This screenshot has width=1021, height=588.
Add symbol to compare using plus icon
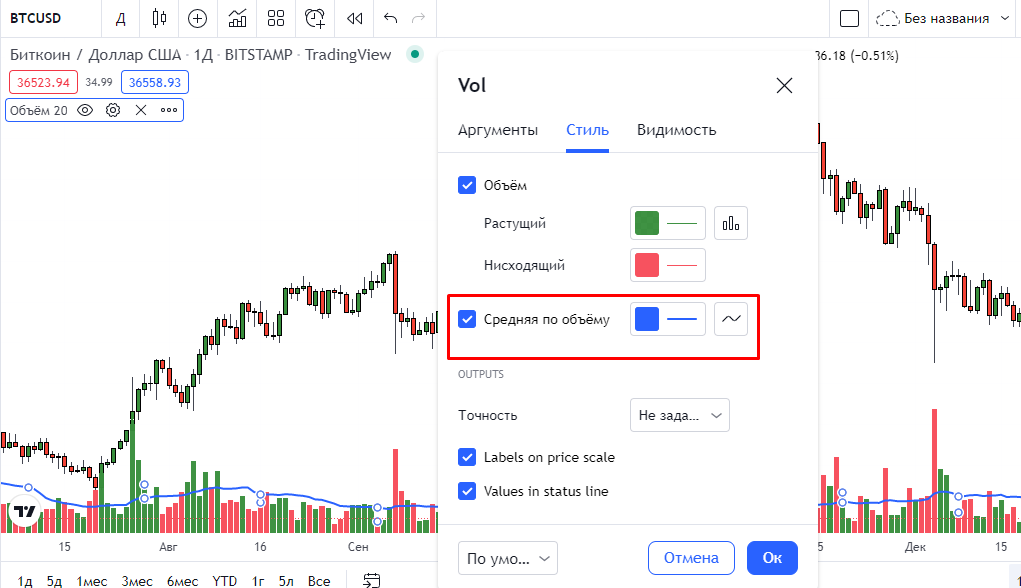click(x=197, y=18)
